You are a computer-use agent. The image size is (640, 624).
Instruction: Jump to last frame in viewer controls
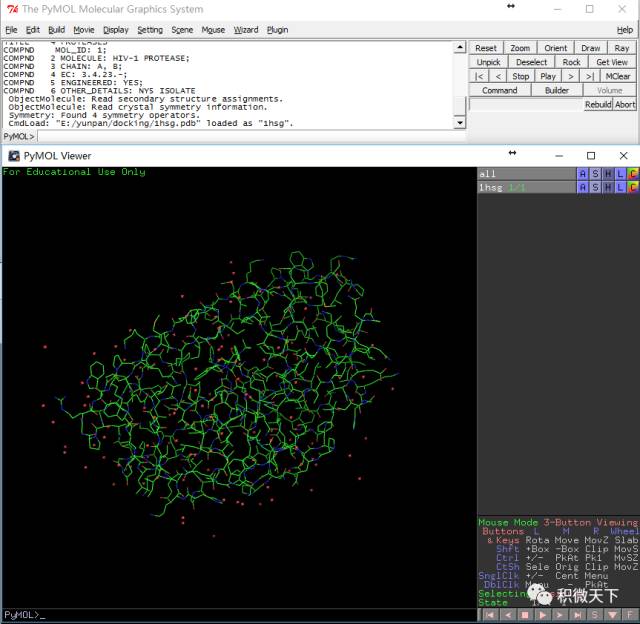click(x=577, y=615)
